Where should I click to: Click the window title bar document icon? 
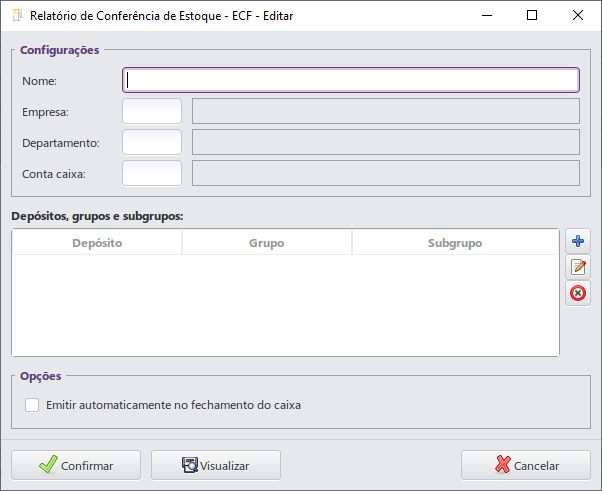16,16
